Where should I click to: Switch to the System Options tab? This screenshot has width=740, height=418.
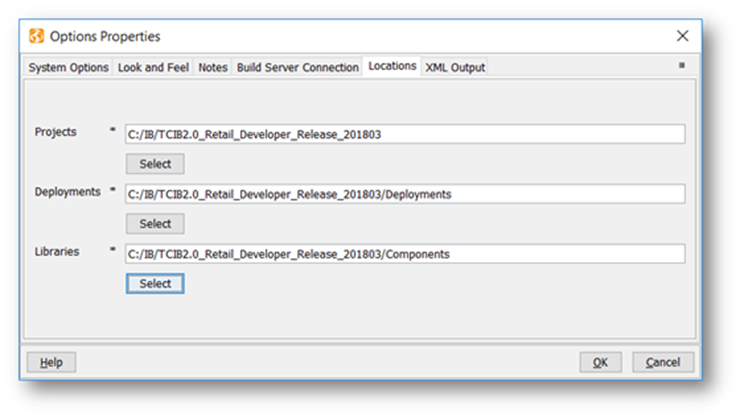point(69,67)
